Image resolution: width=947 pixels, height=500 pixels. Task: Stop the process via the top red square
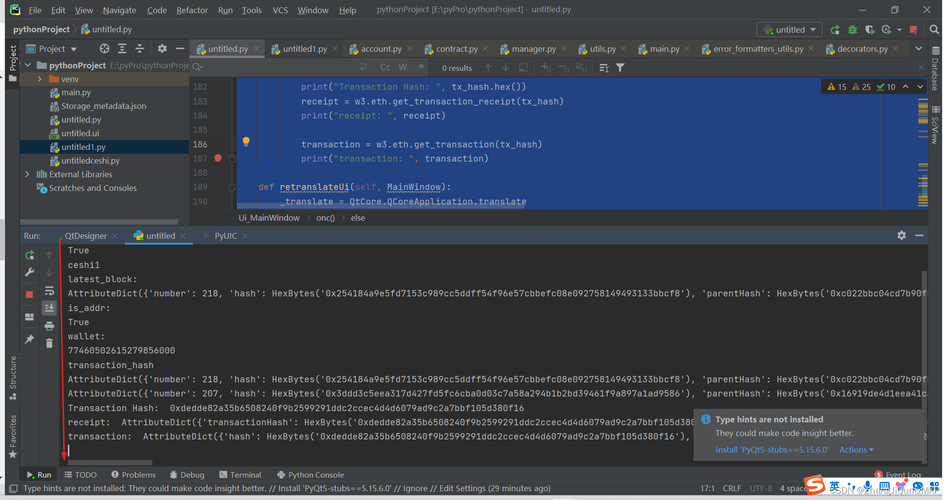coord(913,30)
